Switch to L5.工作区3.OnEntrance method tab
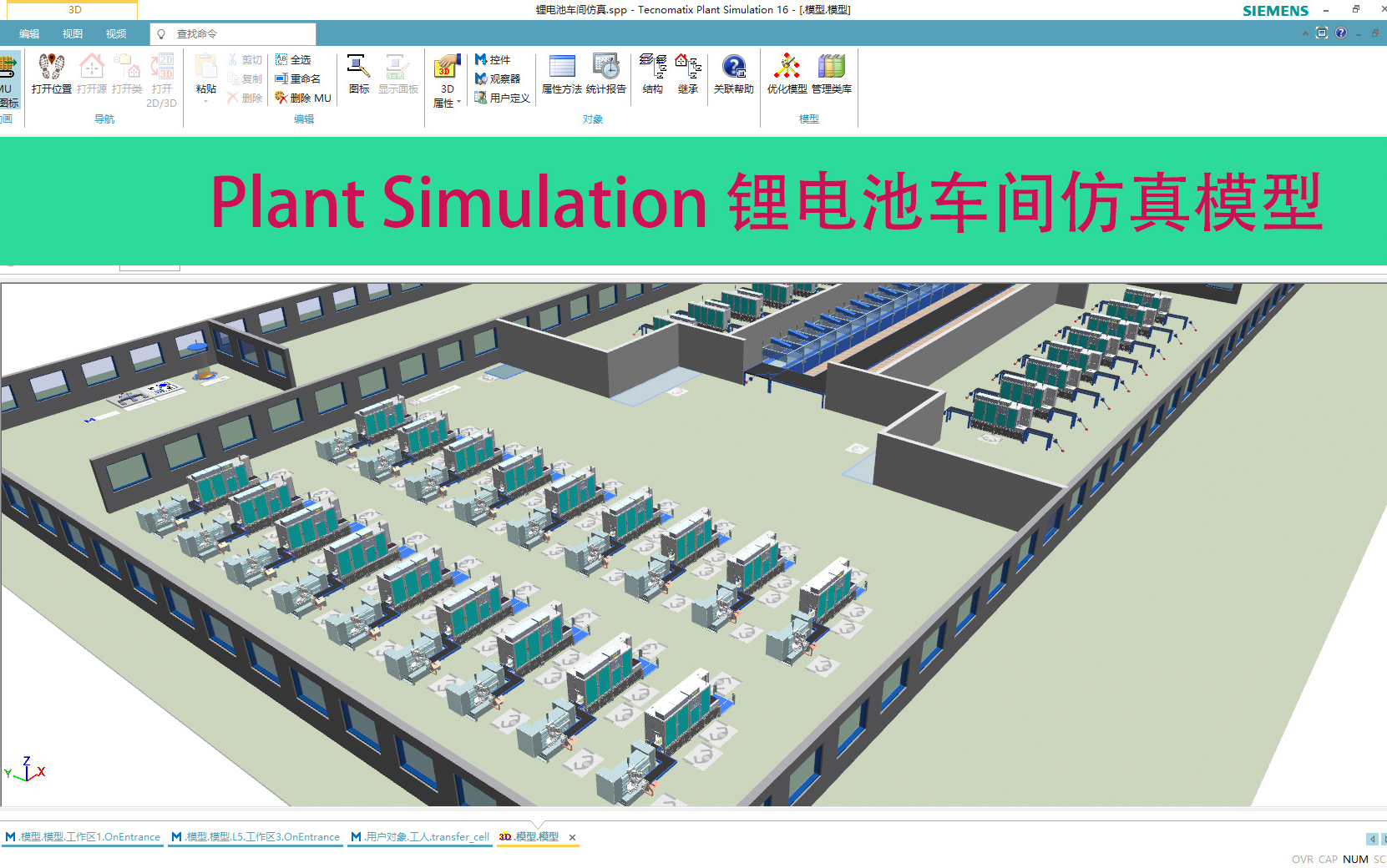 click(256, 837)
